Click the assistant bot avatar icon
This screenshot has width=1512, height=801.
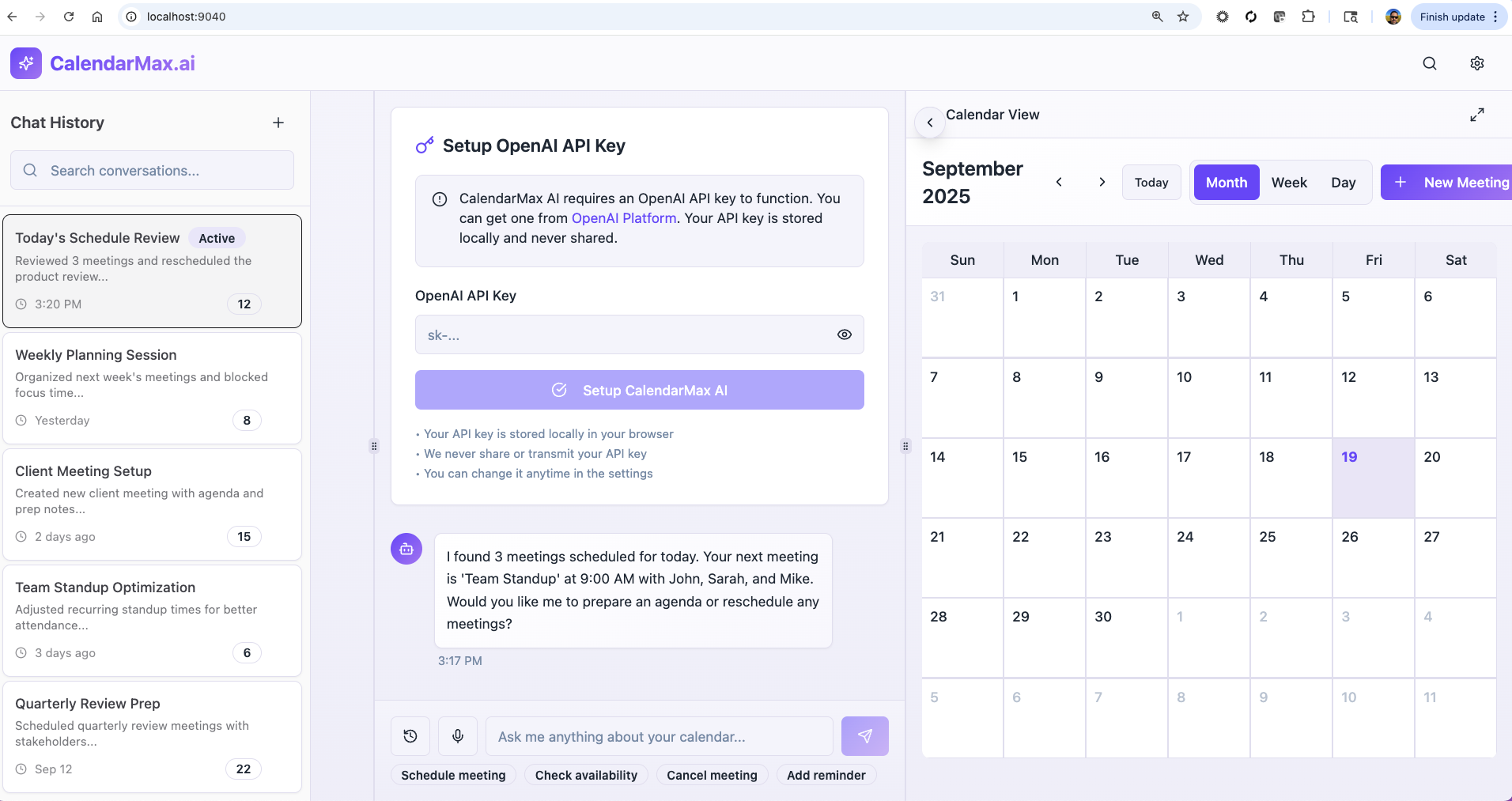[406, 549]
